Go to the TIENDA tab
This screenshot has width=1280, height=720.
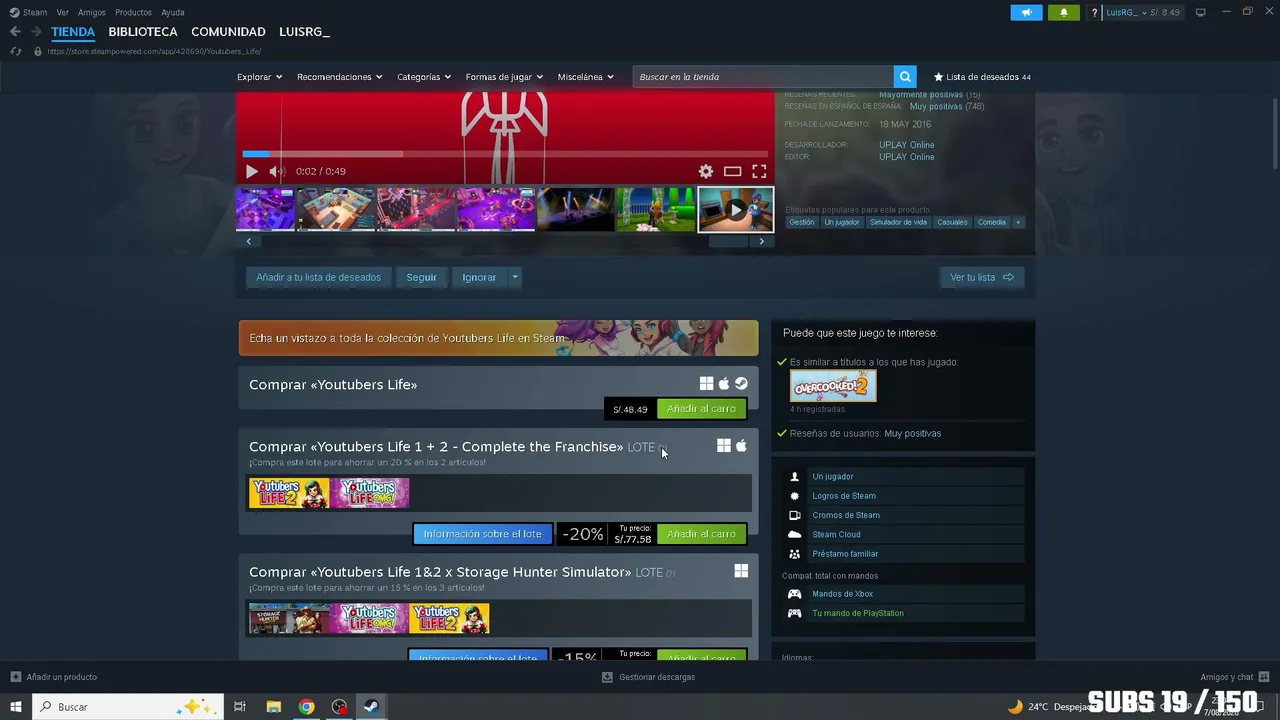pyautogui.click(x=73, y=32)
